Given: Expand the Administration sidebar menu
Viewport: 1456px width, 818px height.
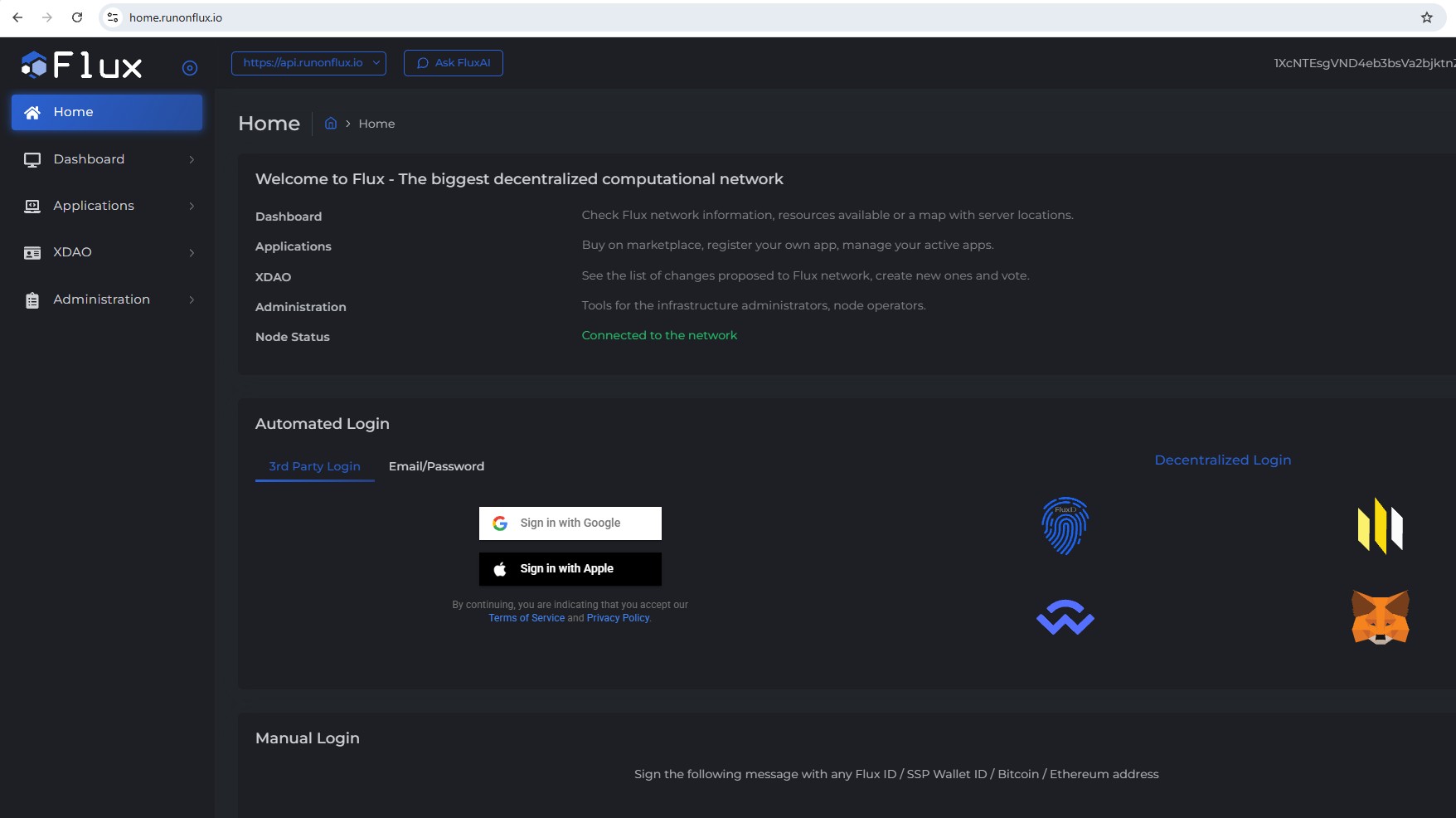Looking at the screenshot, I should (x=108, y=299).
